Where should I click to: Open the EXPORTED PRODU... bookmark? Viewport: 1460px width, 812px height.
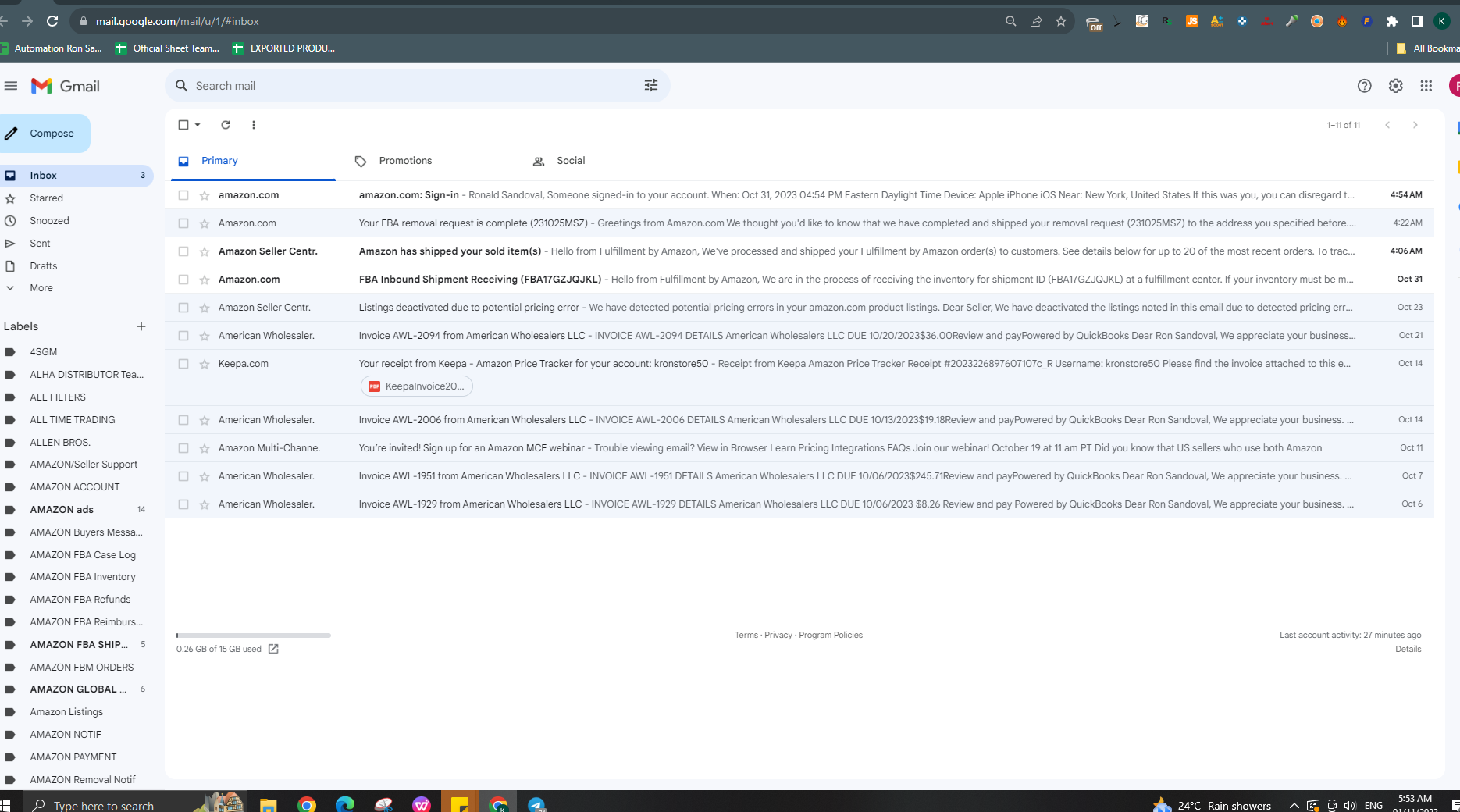click(x=284, y=48)
